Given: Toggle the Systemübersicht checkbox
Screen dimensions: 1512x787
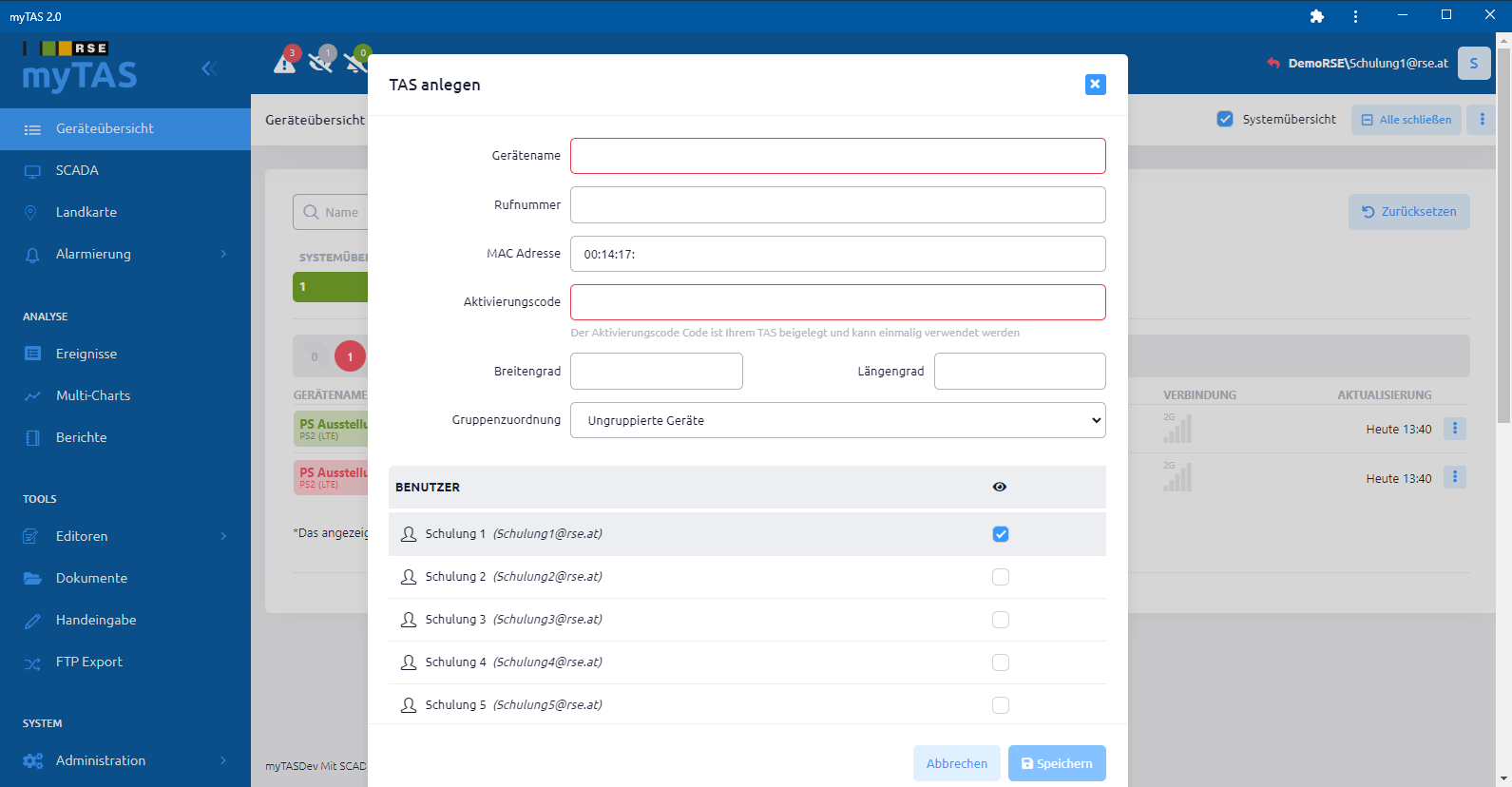Looking at the screenshot, I should tap(1225, 119).
